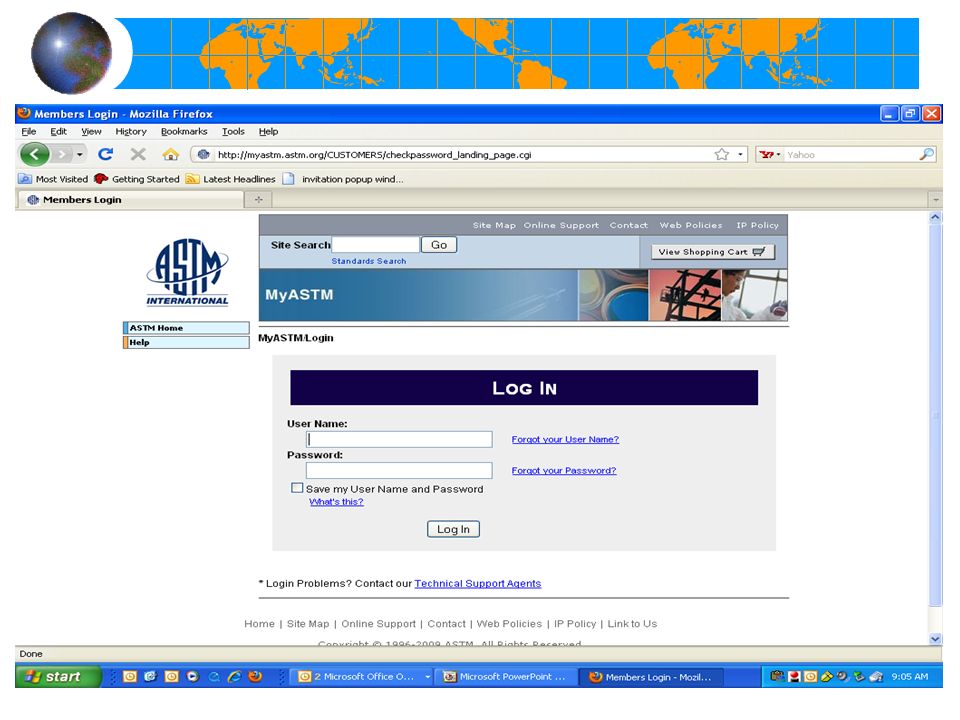Open the footer Home link
Image resolution: width=960 pixels, height=720 pixels.
259,623
